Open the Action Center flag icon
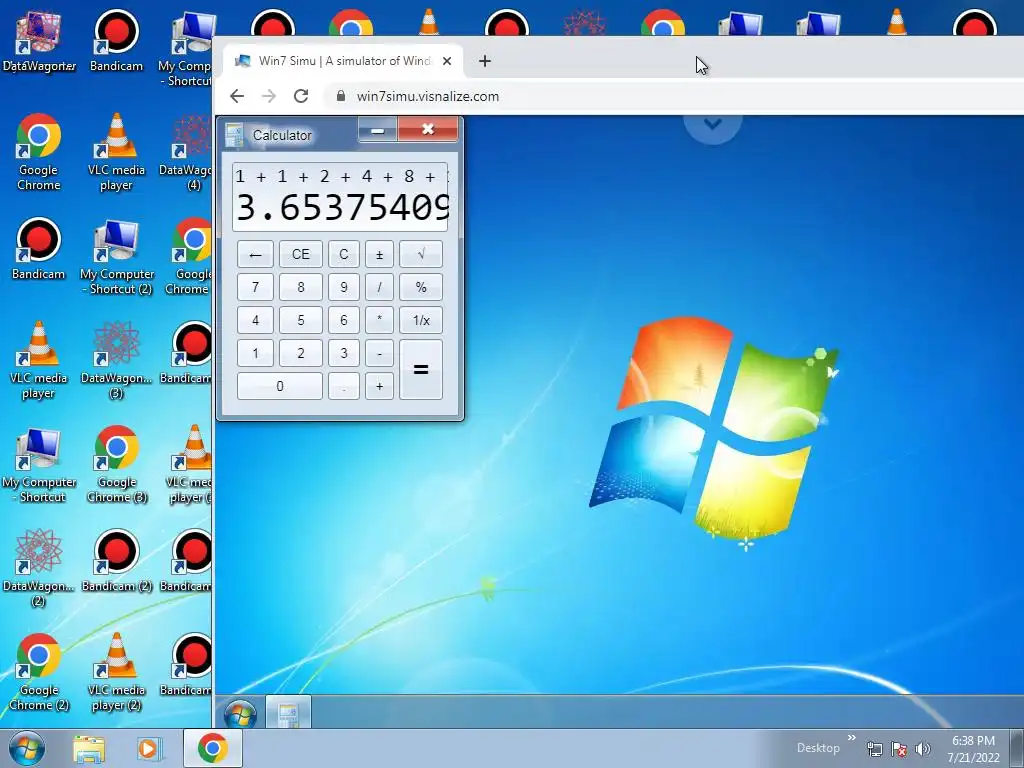 click(899, 750)
